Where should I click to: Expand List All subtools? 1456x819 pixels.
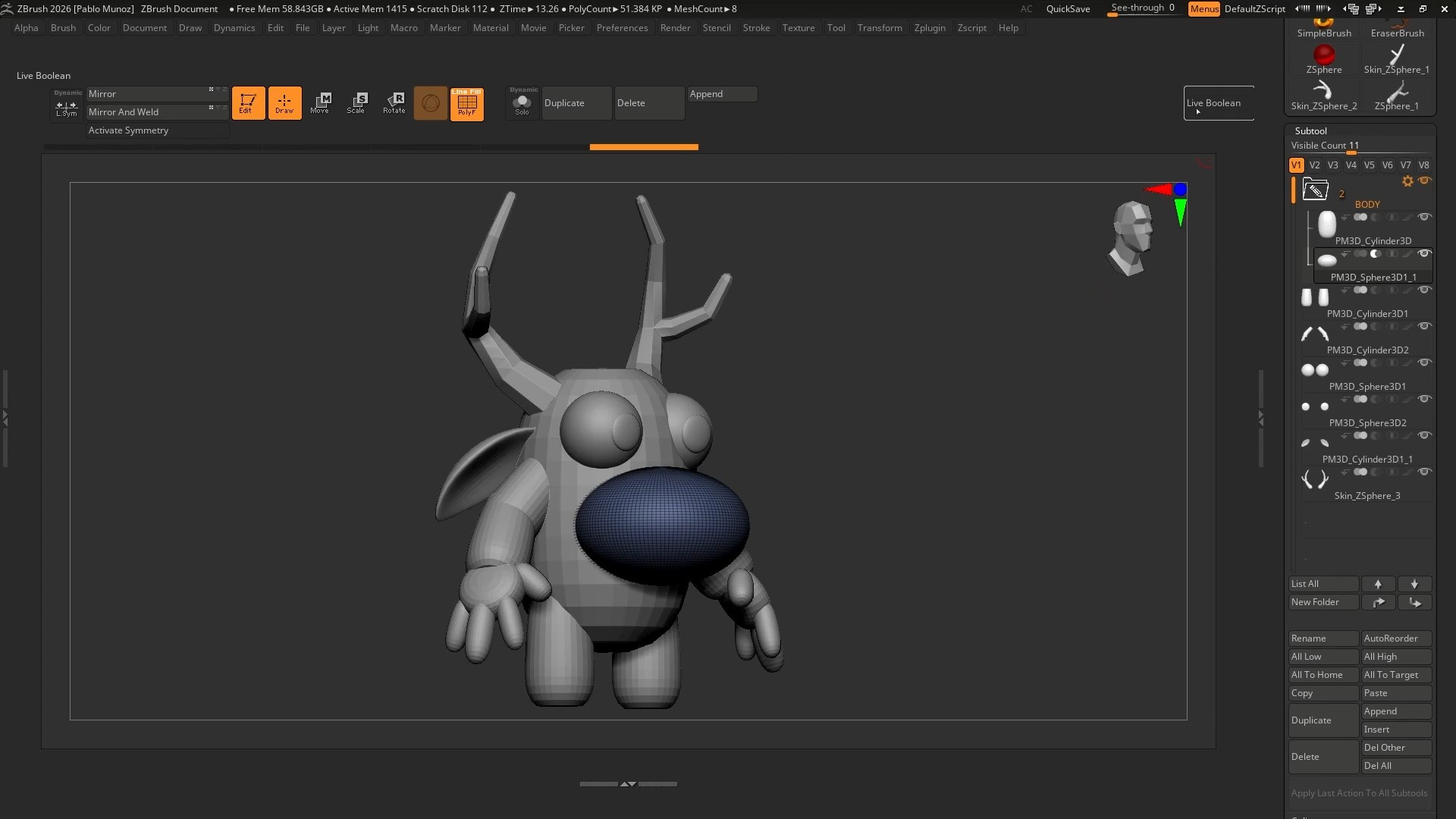click(1323, 584)
